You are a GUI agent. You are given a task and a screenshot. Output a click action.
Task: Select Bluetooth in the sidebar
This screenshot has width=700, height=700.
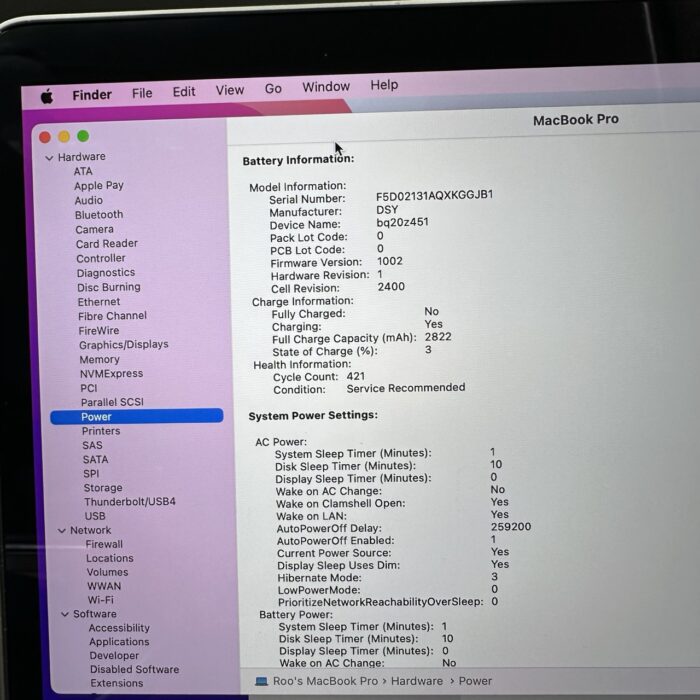click(x=99, y=215)
